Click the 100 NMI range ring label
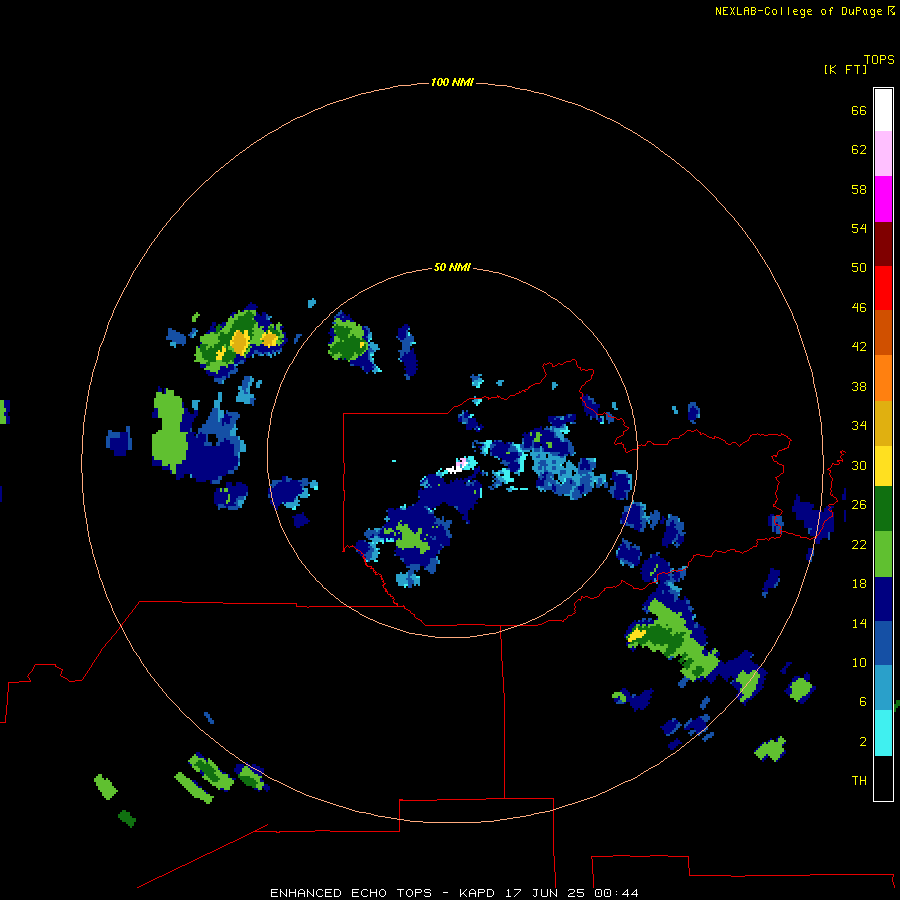This screenshot has height=900, width=900. (x=452, y=82)
